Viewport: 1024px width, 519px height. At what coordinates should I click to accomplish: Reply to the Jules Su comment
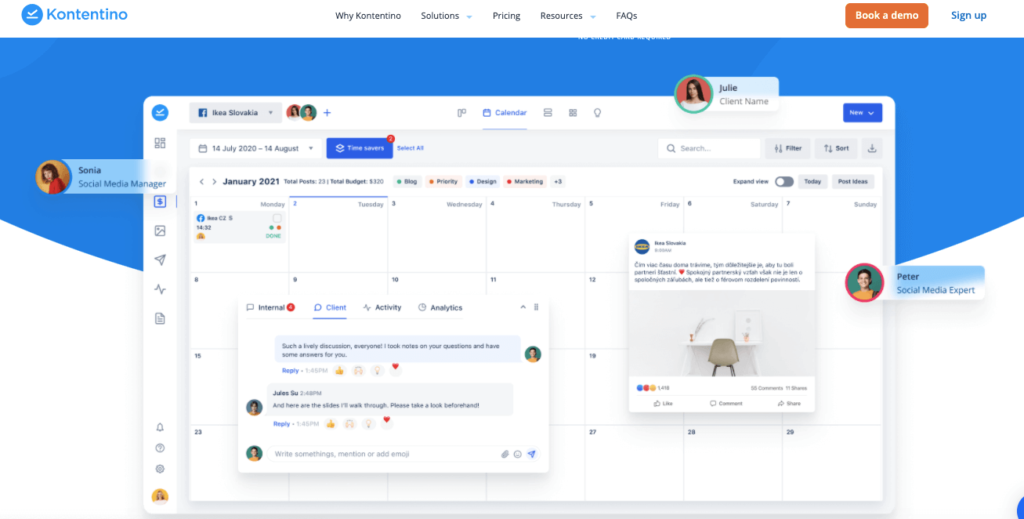281,424
